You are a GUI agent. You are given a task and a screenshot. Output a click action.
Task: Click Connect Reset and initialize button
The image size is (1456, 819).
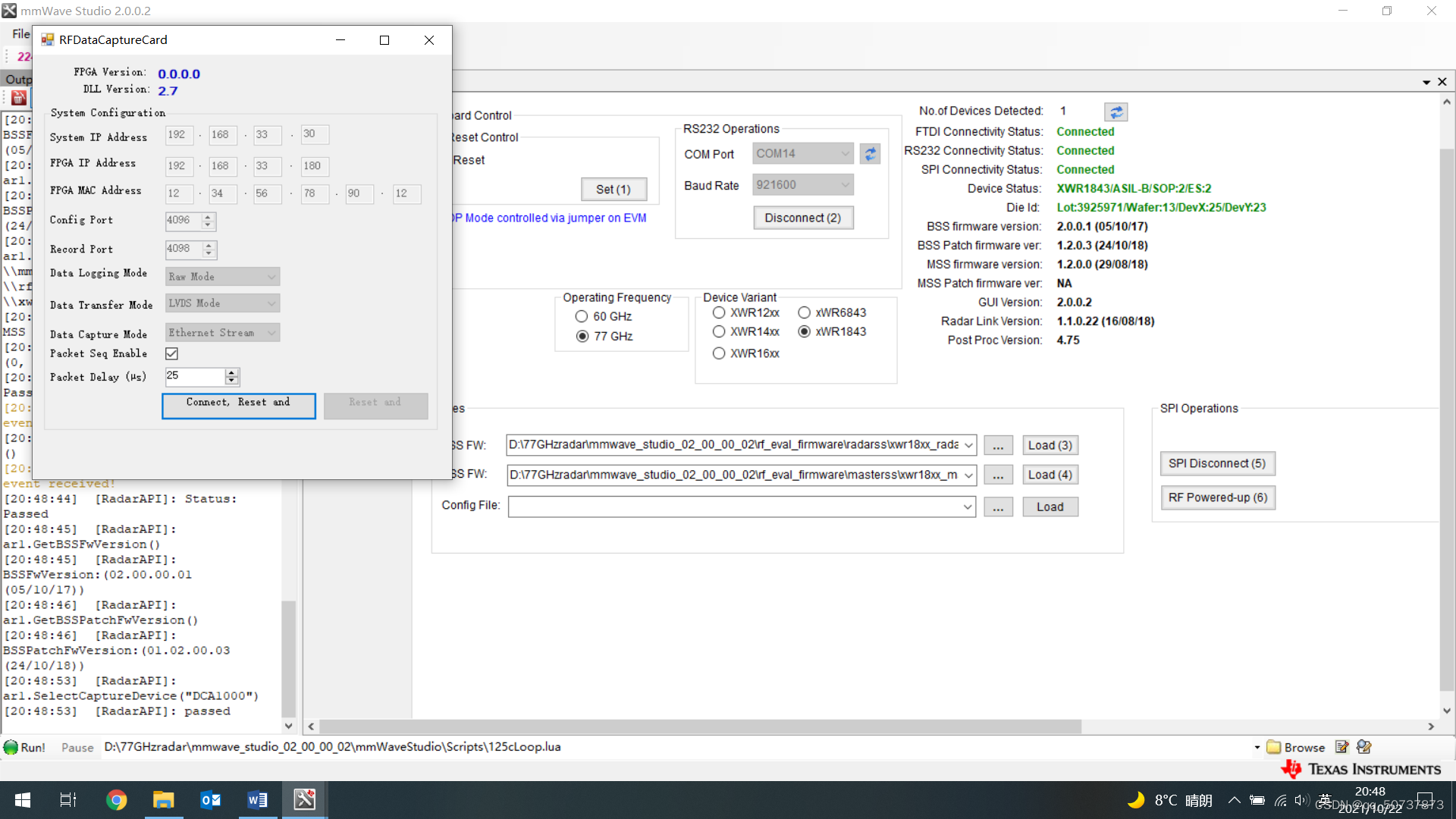pyautogui.click(x=237, y=404)
